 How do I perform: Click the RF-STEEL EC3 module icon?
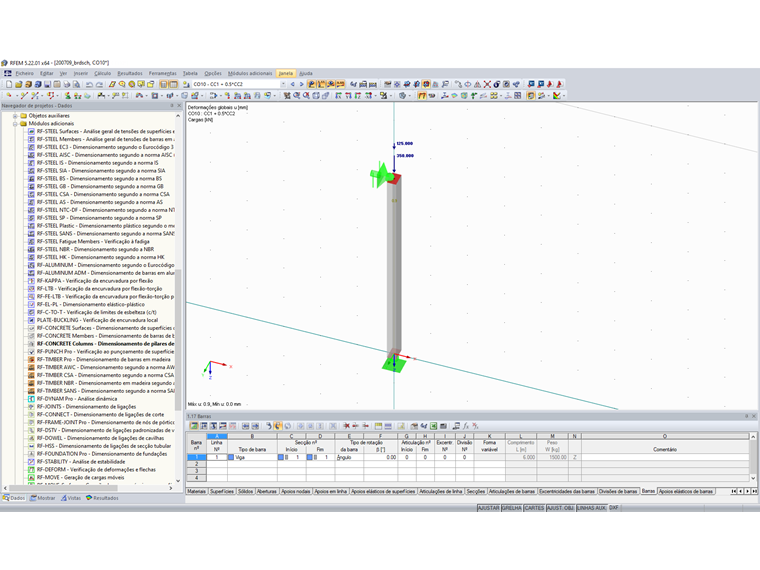32,147
